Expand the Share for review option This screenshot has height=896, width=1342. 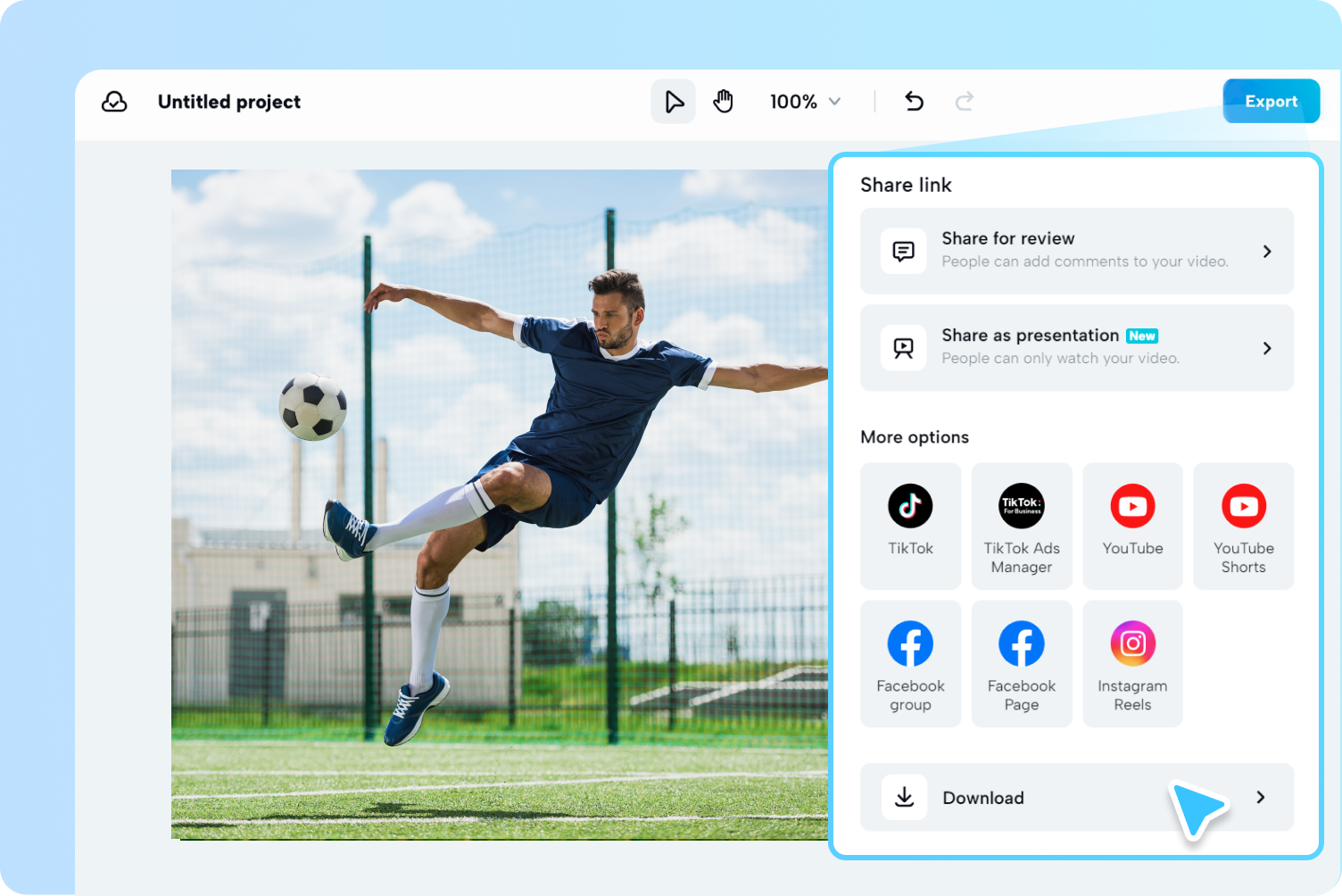[1267, 251]
